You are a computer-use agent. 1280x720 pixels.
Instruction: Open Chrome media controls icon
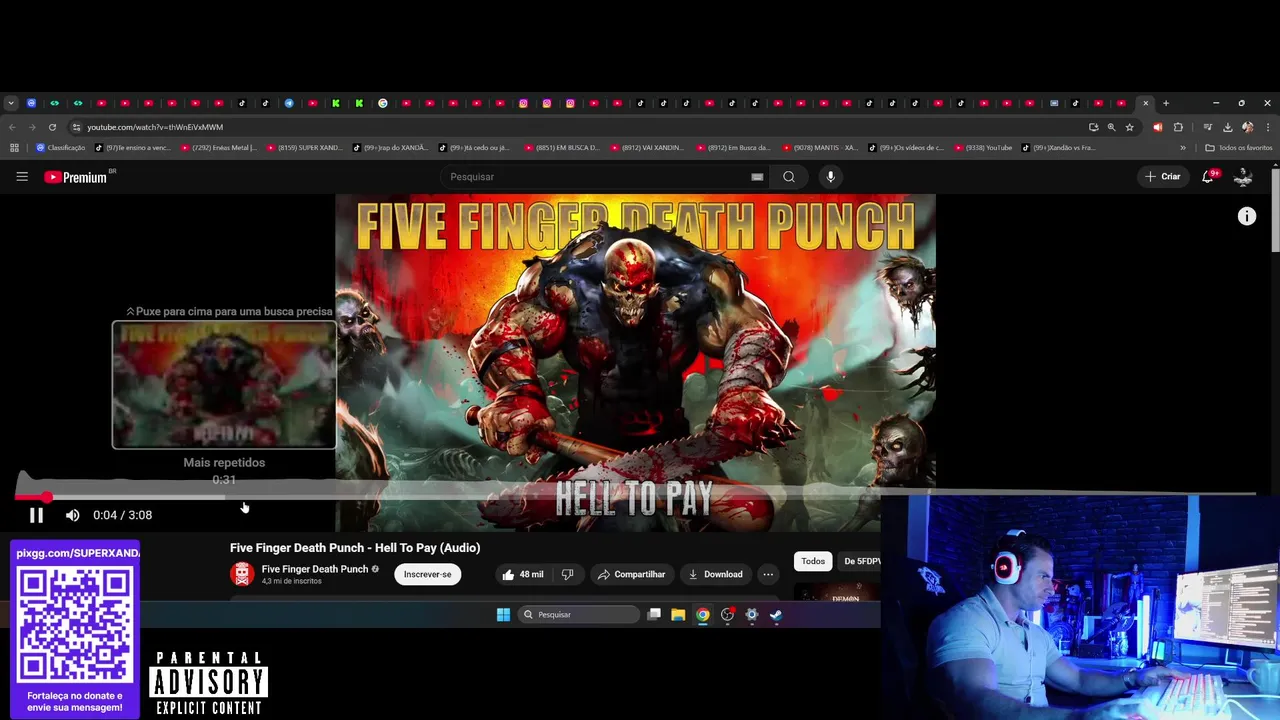[x=1208, y=127]
